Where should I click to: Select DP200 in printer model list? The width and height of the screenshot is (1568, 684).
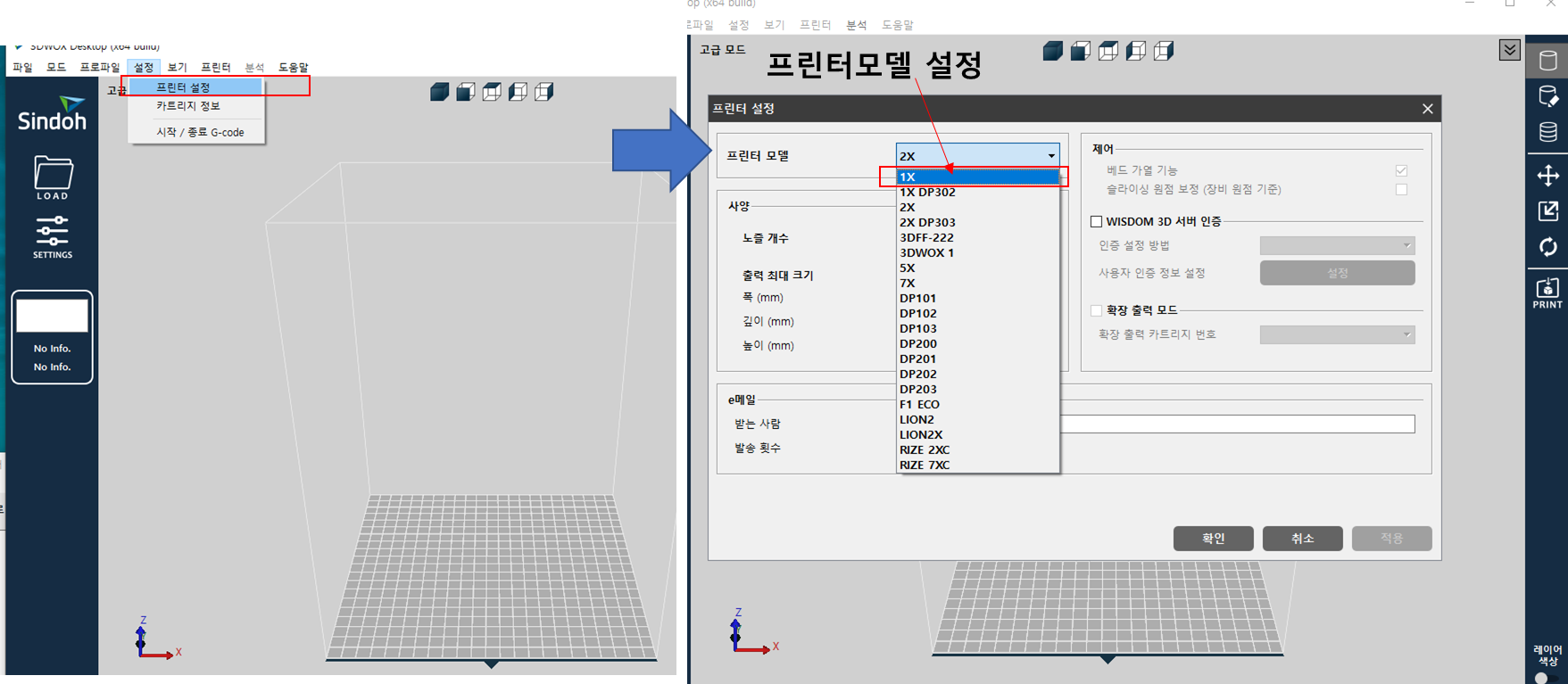click(977, 343)
